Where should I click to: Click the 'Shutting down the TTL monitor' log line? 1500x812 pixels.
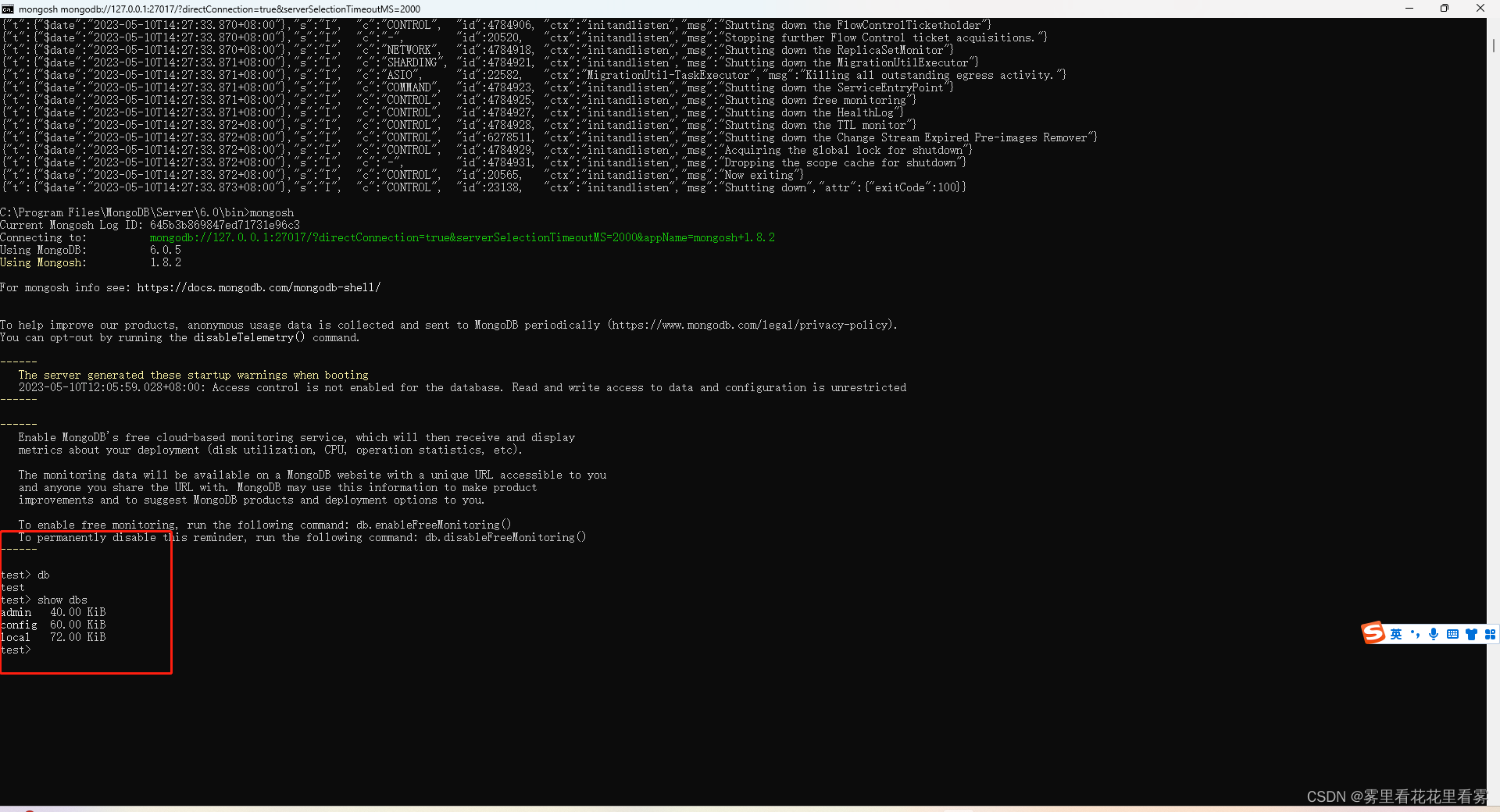click(x=459, y=125)
